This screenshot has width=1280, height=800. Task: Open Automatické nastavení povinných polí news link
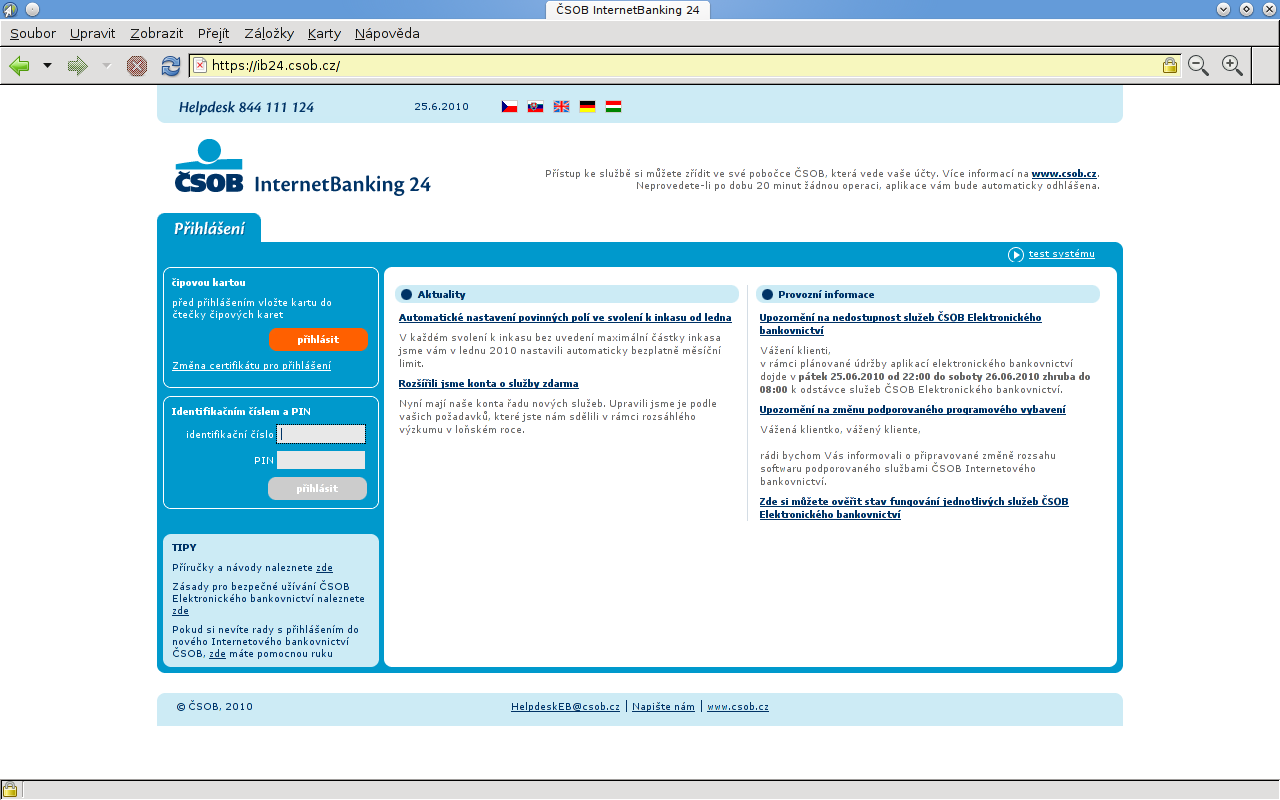click(565, 318)
